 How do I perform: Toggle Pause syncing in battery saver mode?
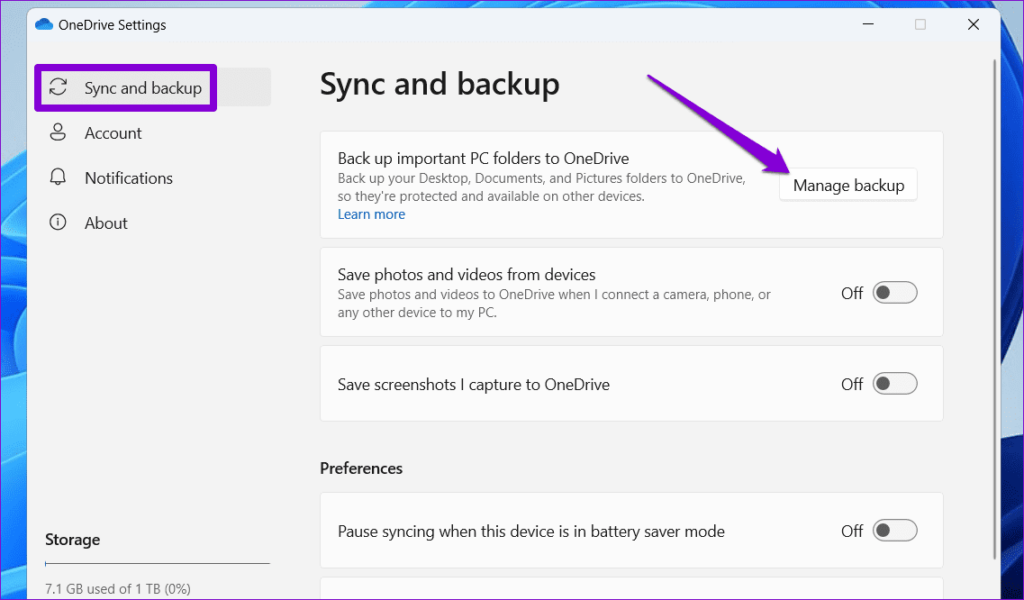point(894,531)
